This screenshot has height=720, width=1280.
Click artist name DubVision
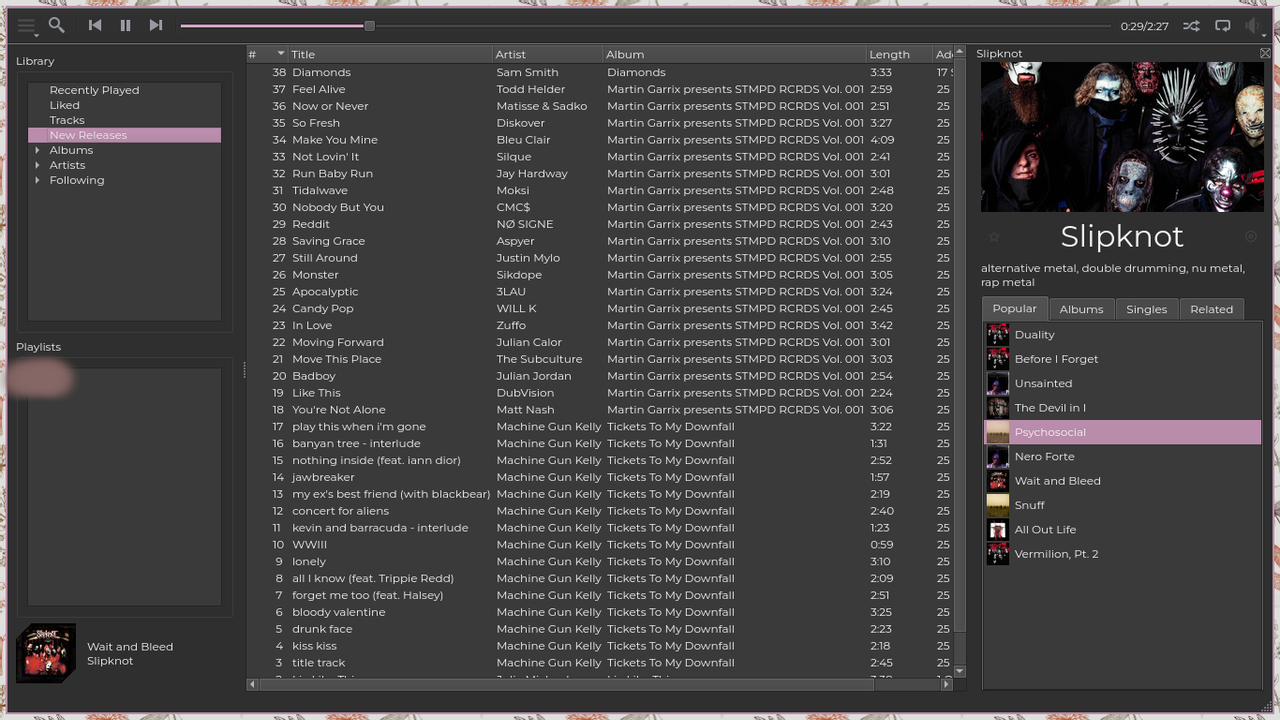click(x=525, y=393)
